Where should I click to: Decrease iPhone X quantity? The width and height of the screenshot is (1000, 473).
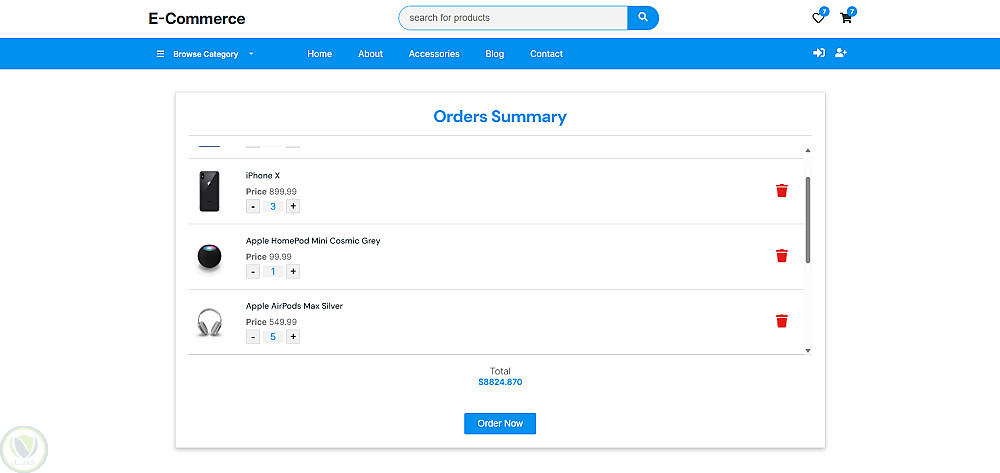point(253,207)
